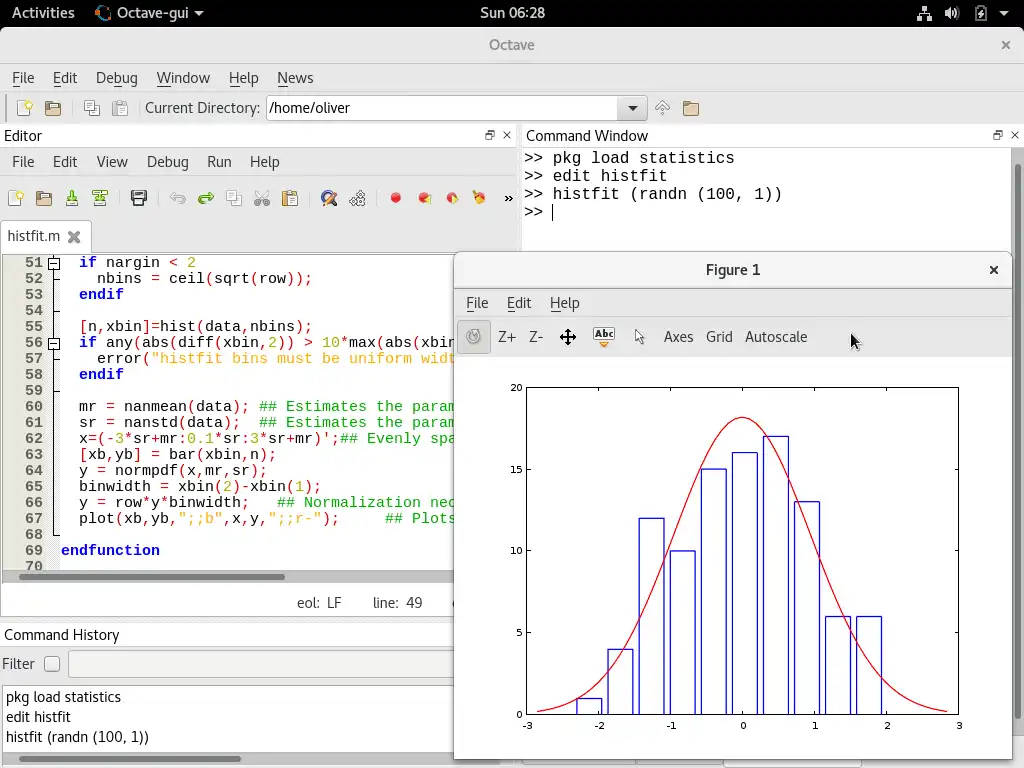Select the Pan tool in Figure 1

[x=567, y=337]
